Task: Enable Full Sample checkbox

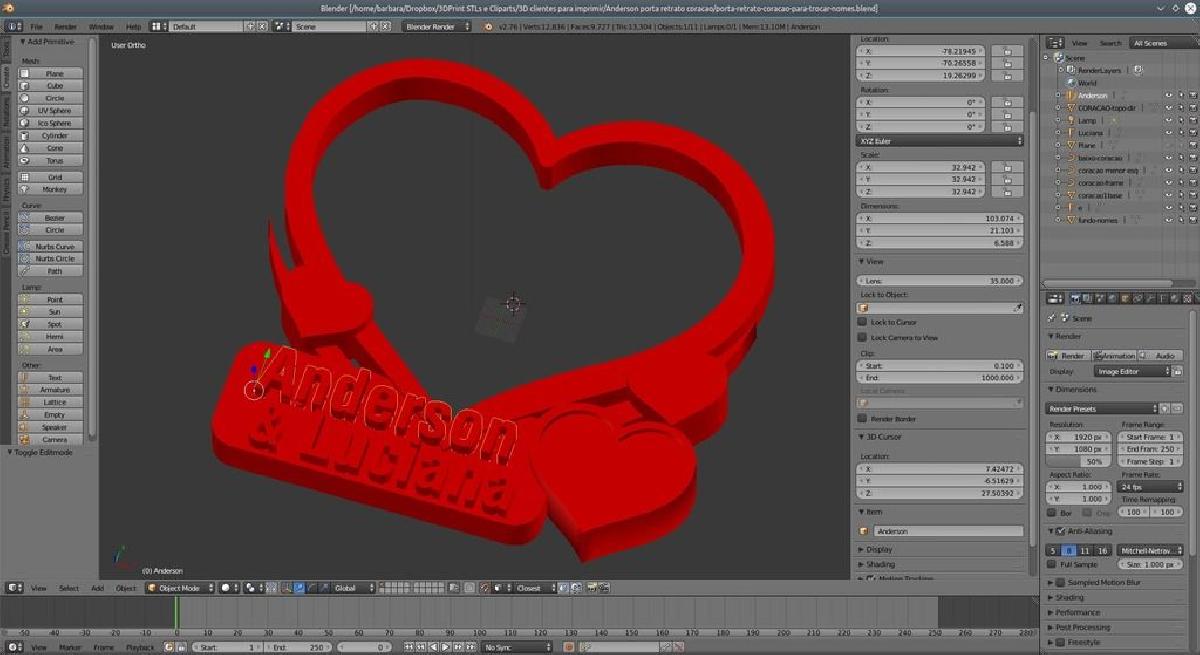Action: pyautogui.click(x=1053, y=565)
